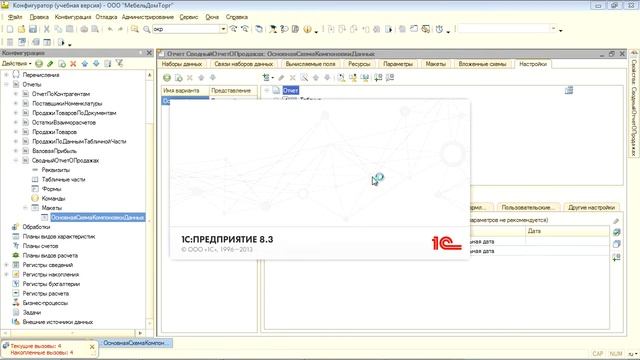Click the yellow info Help icon in main toolbar
Viewport: 640px width, 360px height.
coord(307,29)
